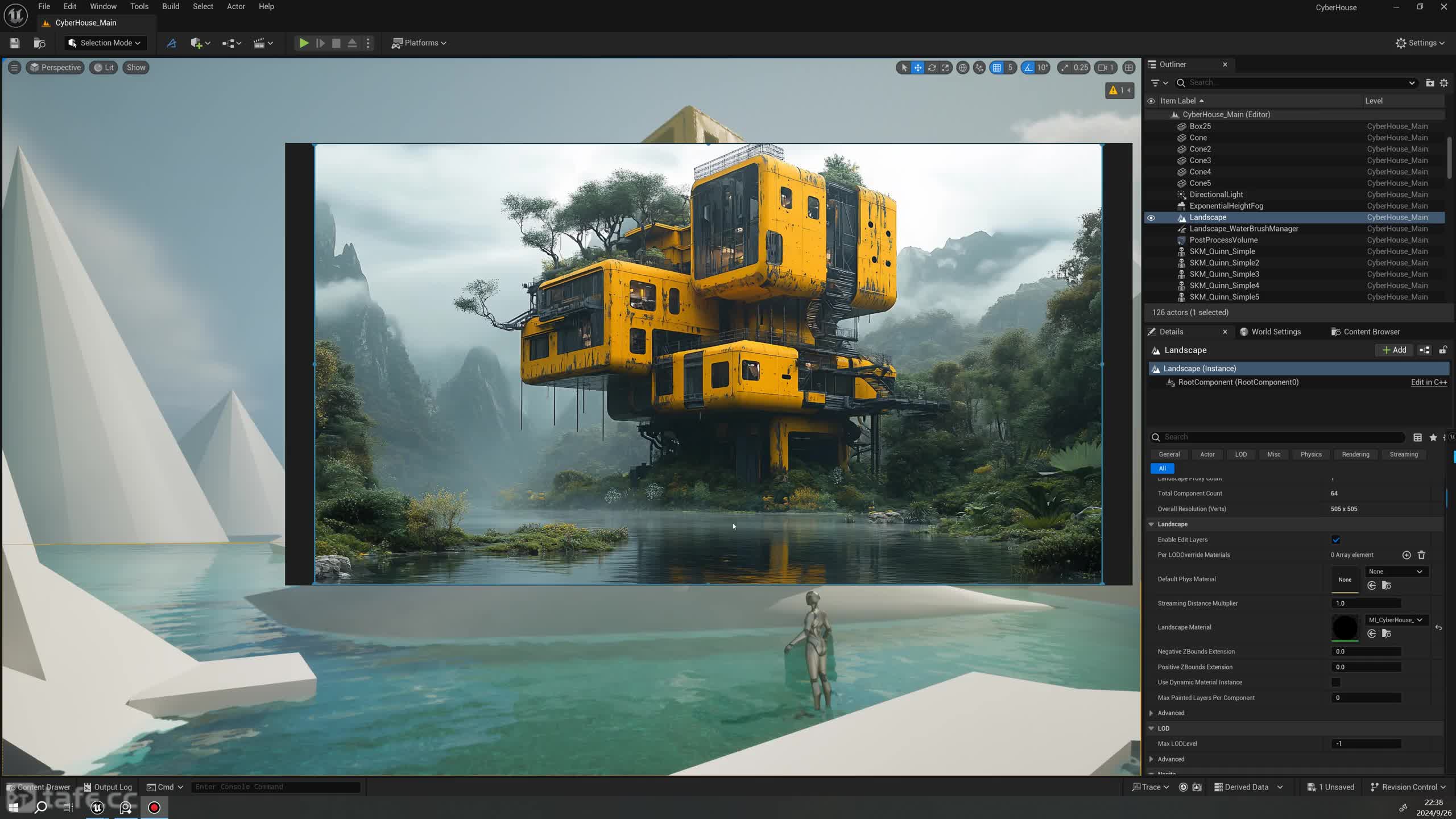The width and height of the screenshot is (1456, 819).
Task: Open the Blueprints toolbar button
Action: coord(231,43)
